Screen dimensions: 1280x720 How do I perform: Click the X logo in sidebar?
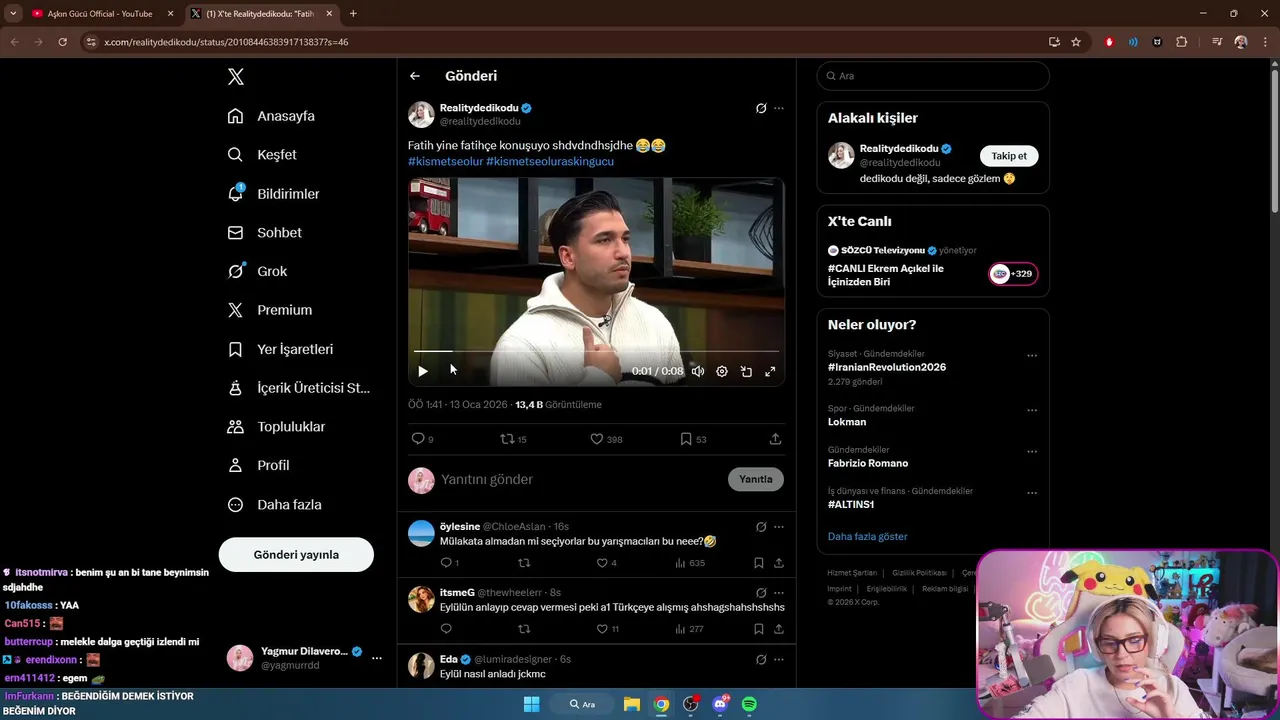point(235,77)
